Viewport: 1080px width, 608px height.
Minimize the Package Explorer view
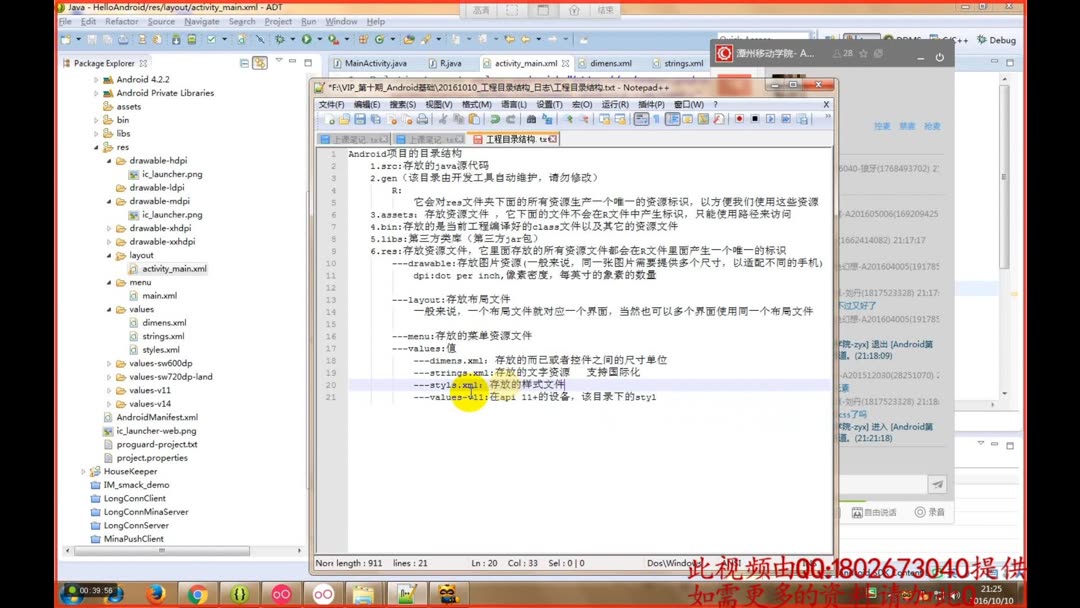[292, 60]
